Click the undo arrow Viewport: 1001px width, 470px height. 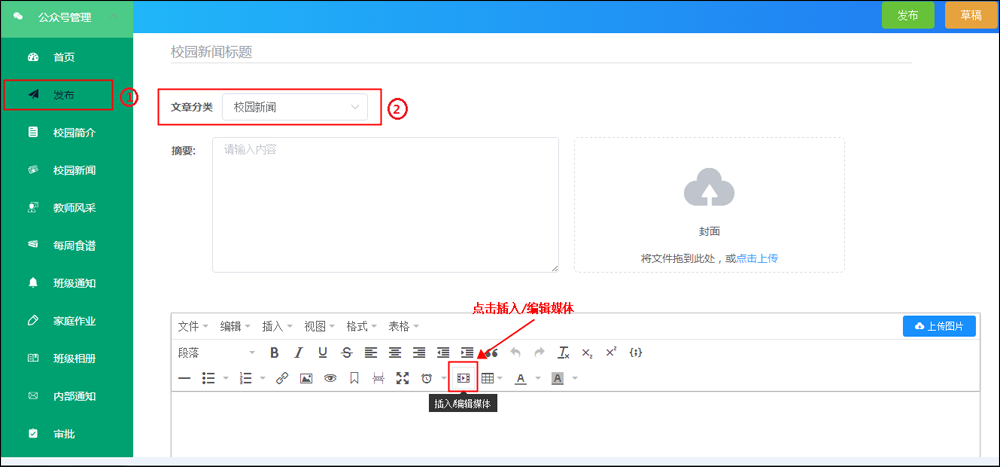[x=516, y=352]
